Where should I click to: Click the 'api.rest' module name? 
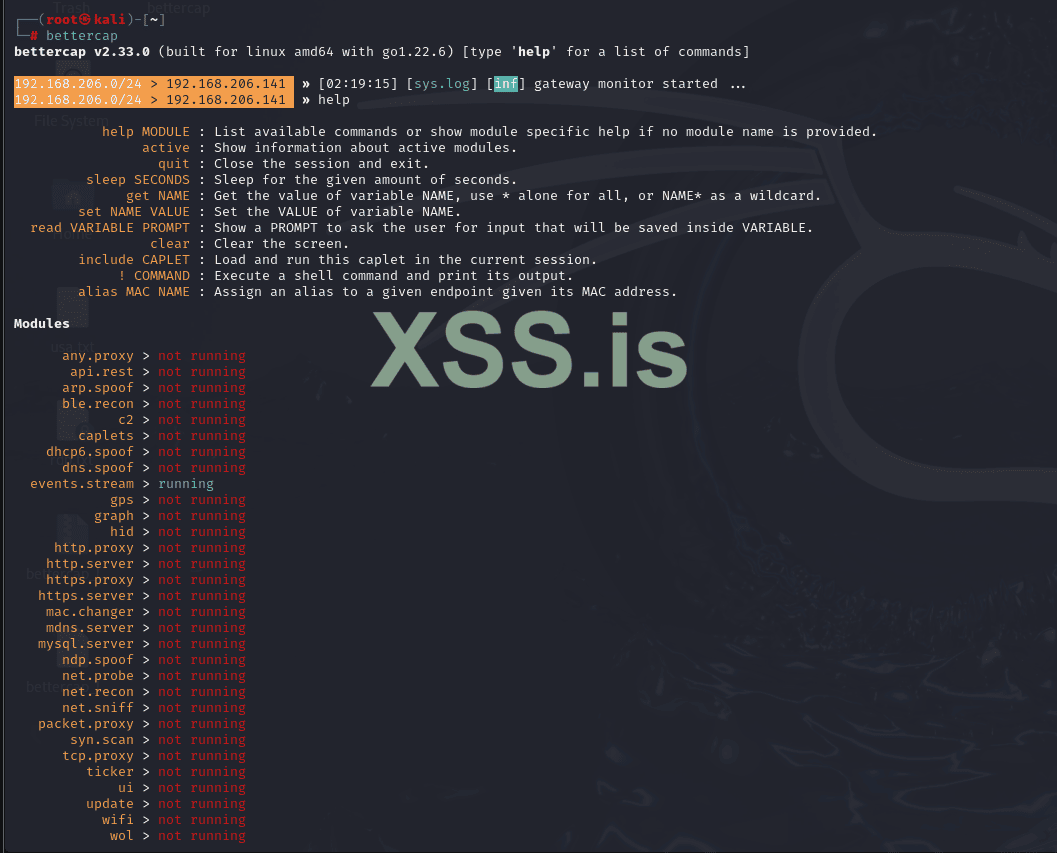point(102,372)
